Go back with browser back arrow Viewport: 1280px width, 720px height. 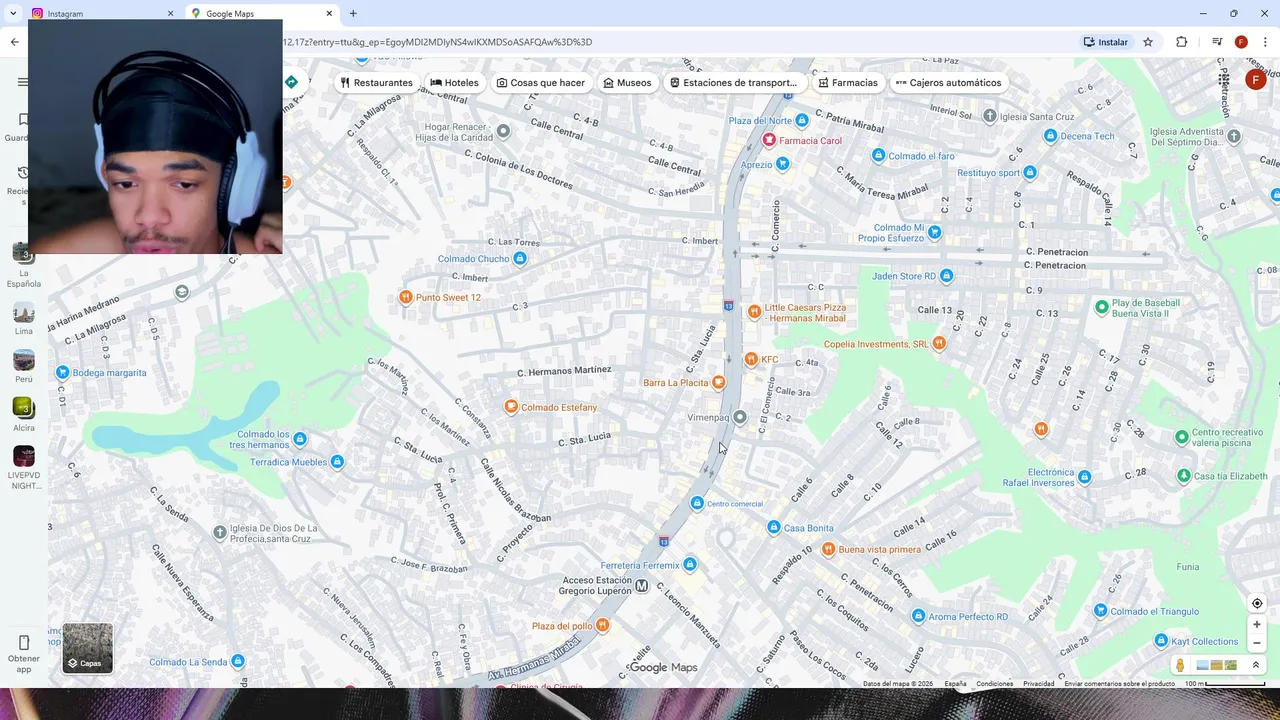(14, 42)
